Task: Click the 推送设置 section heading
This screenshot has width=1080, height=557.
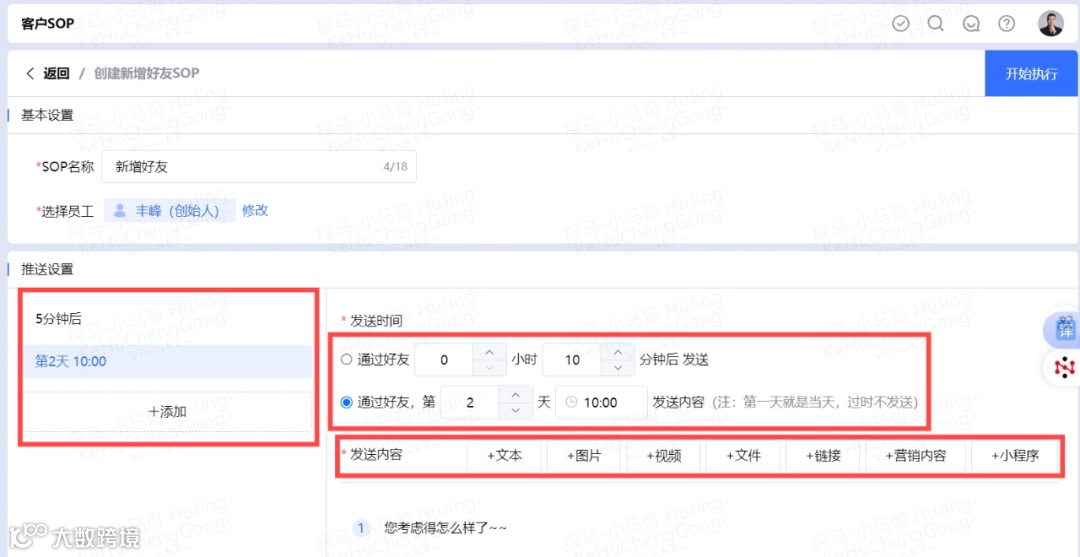Action: tap(47, 269)
